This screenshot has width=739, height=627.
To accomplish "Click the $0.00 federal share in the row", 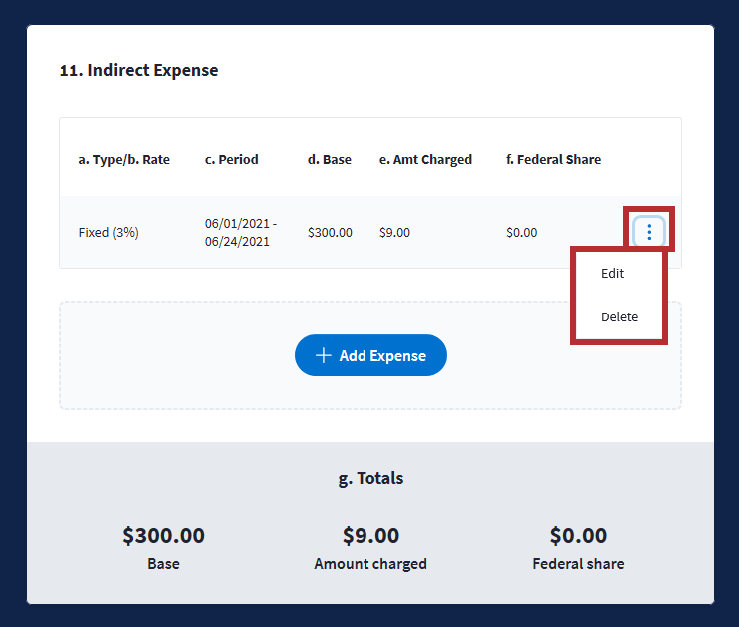I will pos(521,232).
